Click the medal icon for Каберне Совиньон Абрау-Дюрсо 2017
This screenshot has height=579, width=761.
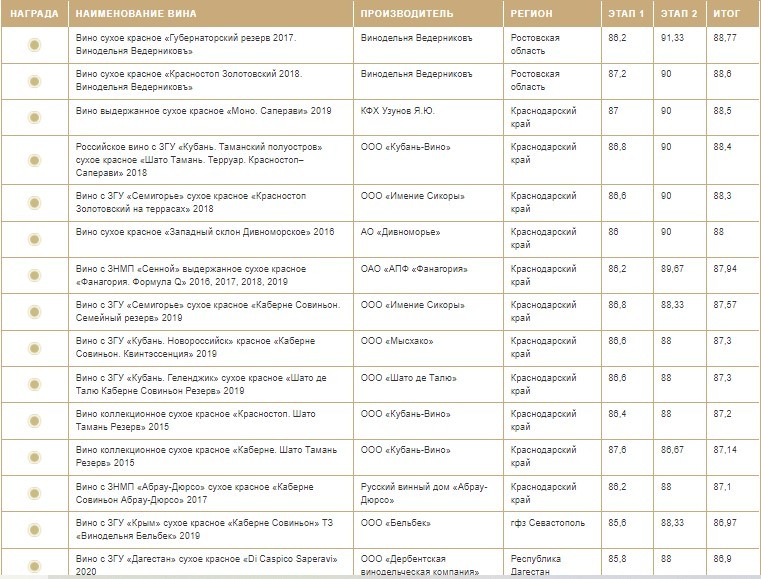34,493
